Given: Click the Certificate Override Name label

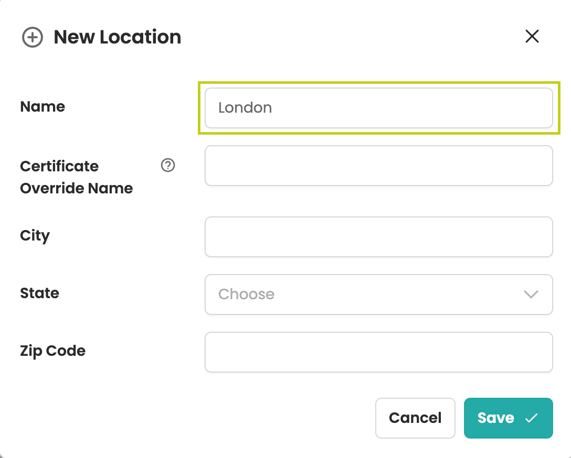Looking at the screenshot, I should pos(76,177).
